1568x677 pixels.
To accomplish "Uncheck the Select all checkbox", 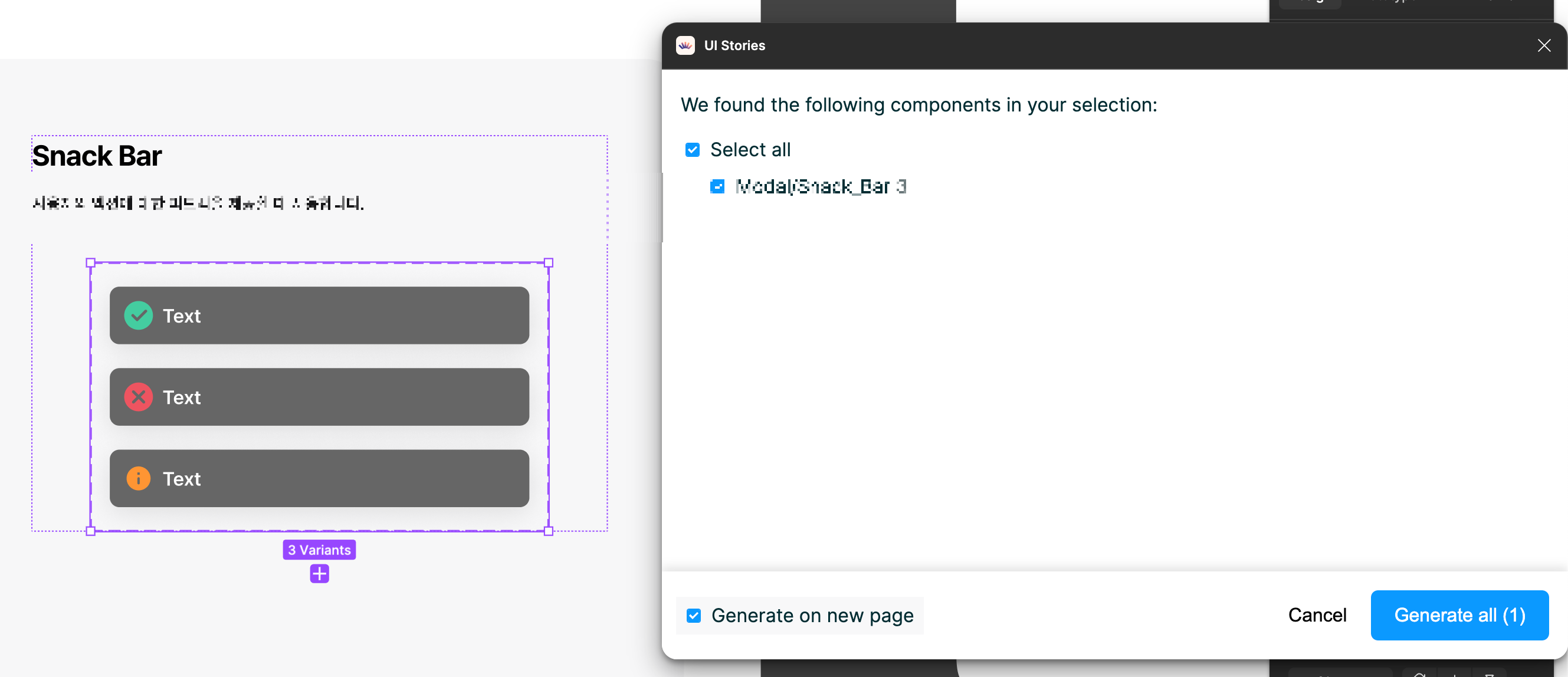I will click(x=692, y=150).
